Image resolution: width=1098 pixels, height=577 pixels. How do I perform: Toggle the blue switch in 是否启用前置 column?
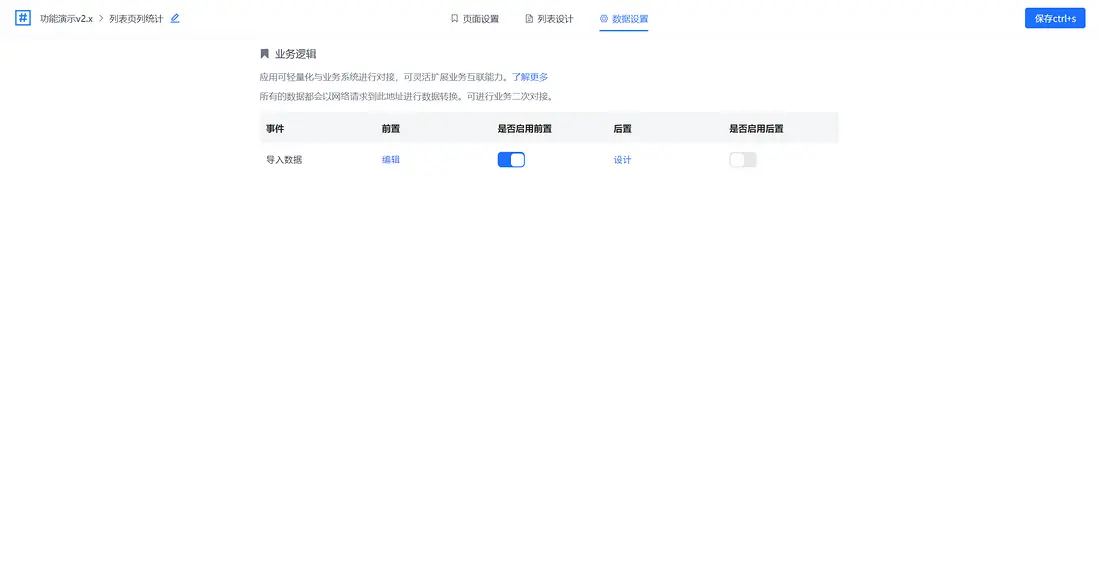(x=511, y=159)
